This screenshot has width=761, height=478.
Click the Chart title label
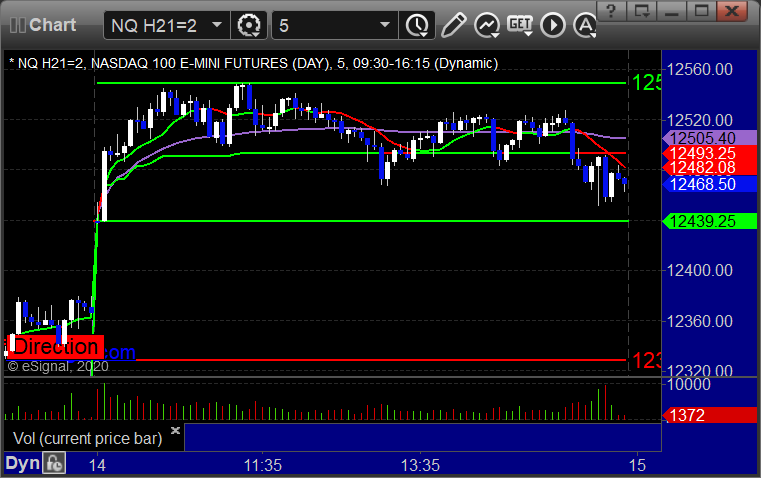click(x=52, y=25)
